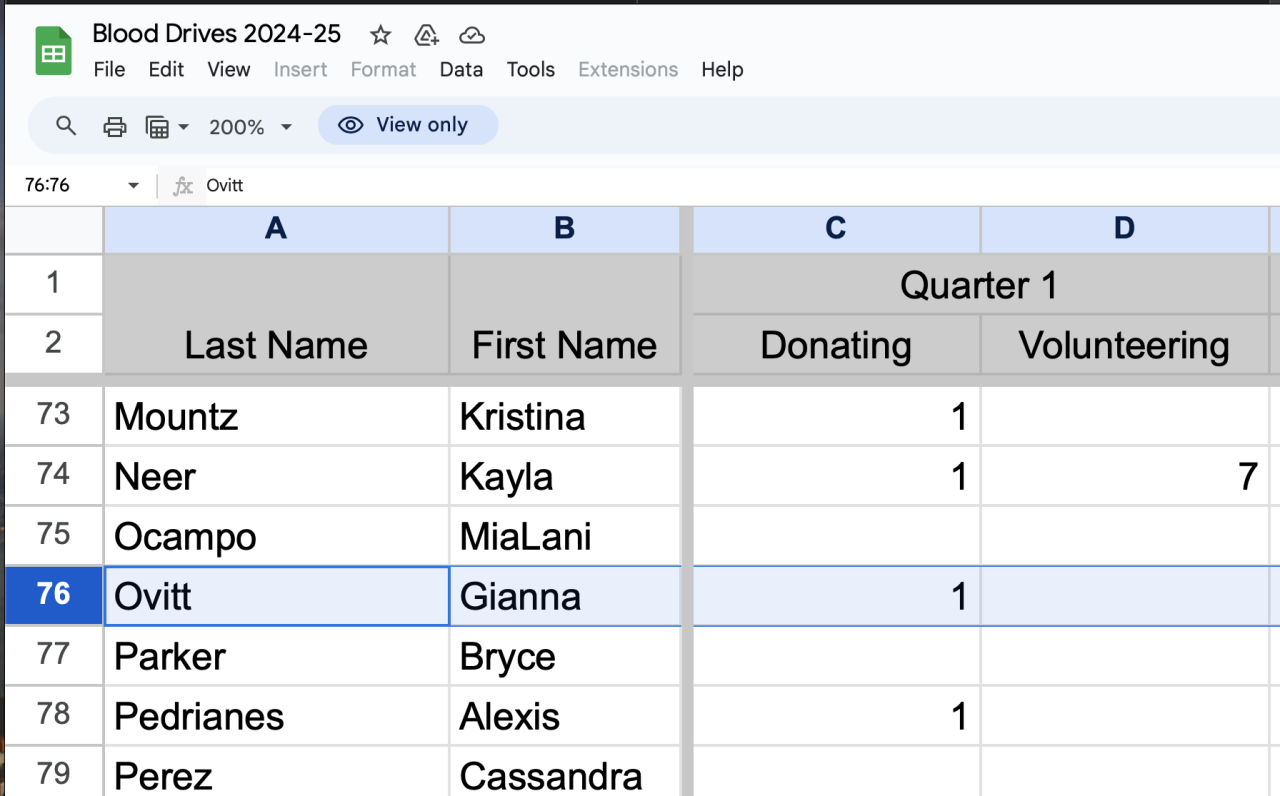Open the Tools menu
This screenshot has height=796, width=1280.
[x=530, y=69]
